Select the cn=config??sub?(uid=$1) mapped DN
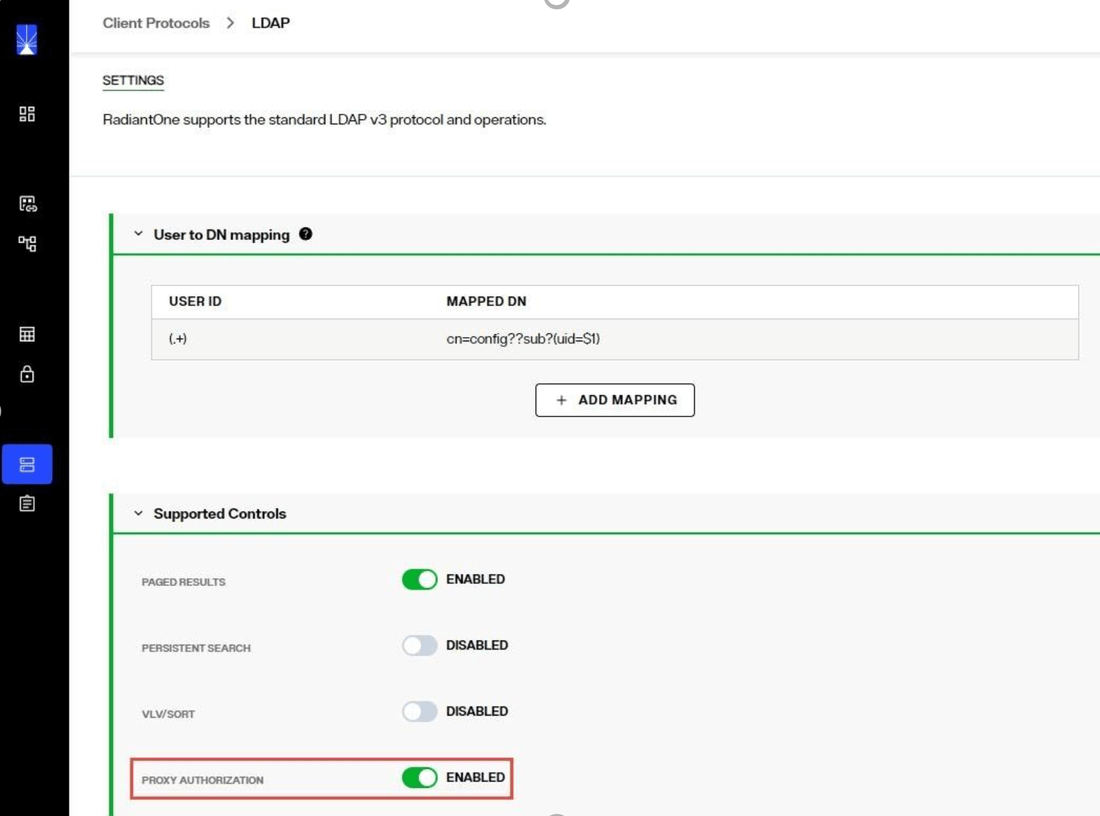Image resolution: width=1100 pixels, height=816 pixels. click(523, 338)
